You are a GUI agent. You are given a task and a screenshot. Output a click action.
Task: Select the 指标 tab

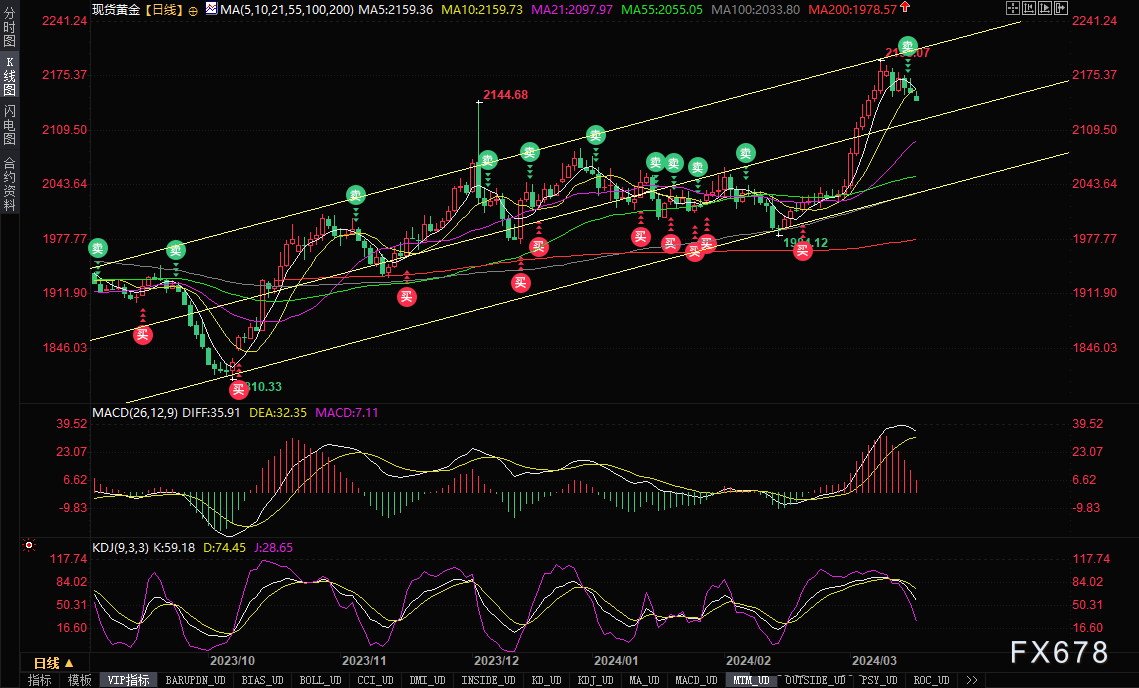click(39, 680)
